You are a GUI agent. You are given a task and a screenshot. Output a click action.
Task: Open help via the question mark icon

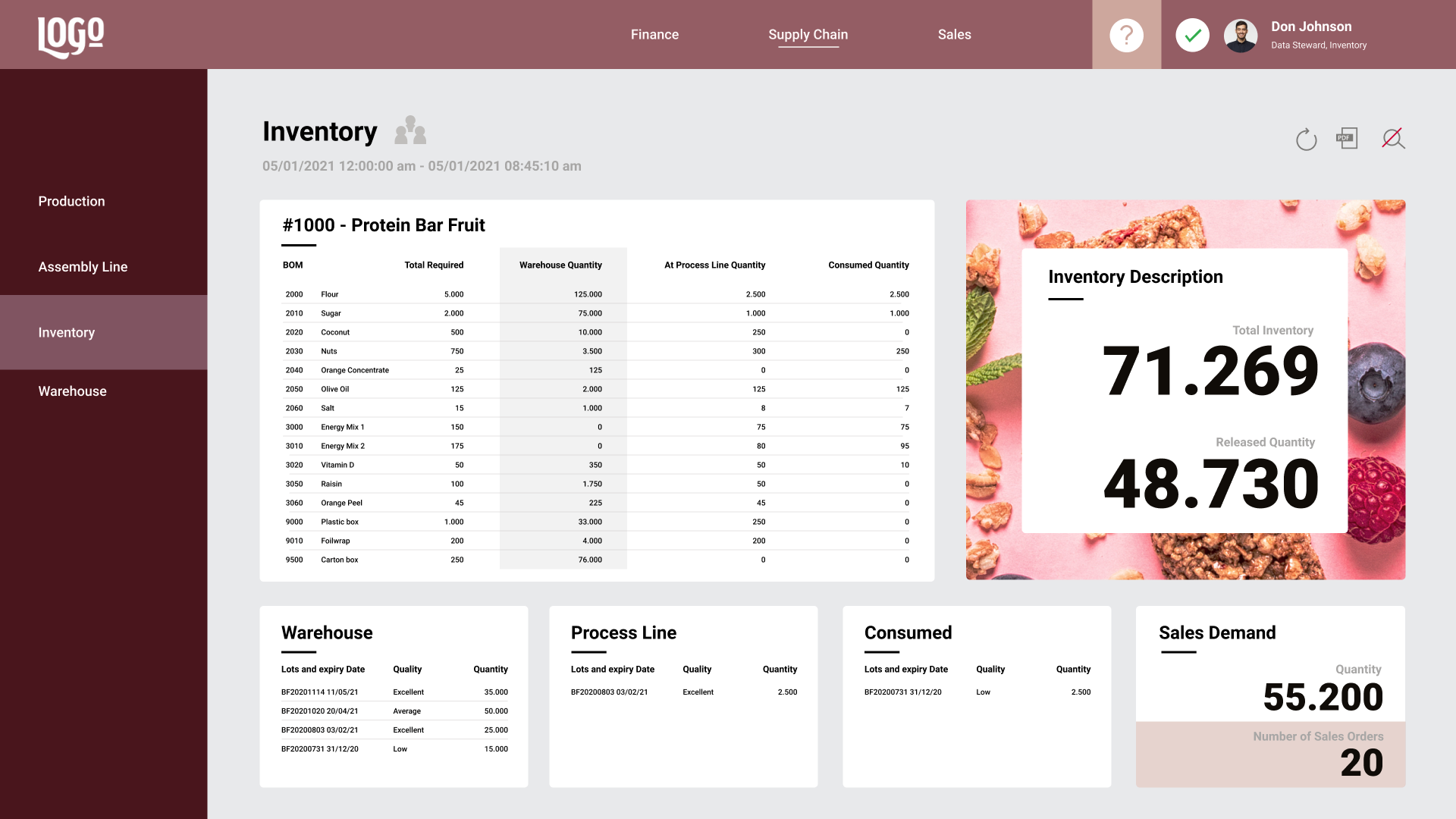pyautogui.click(x=1126, y=35)
